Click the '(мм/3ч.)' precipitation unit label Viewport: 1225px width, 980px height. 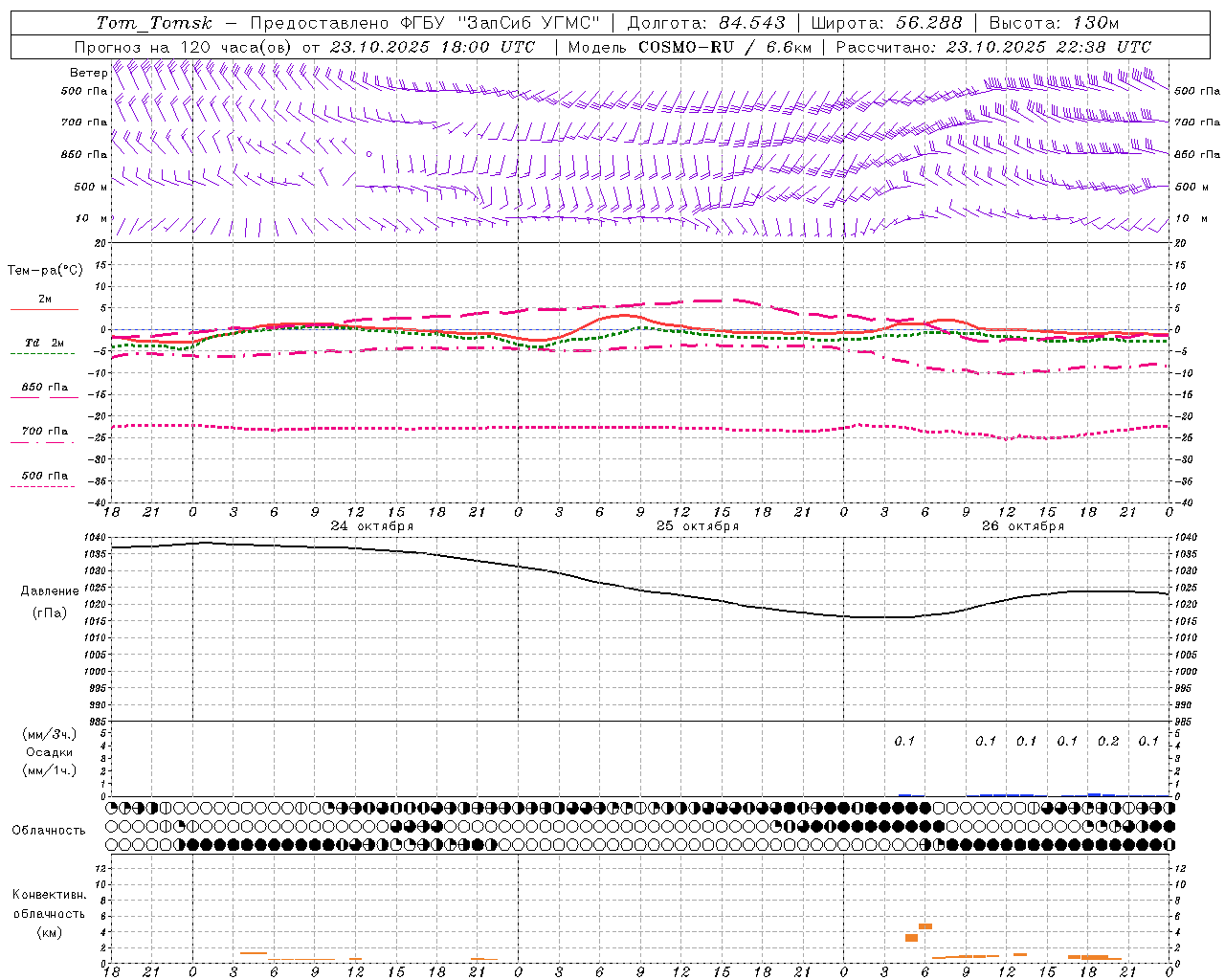tap(50, 735)
